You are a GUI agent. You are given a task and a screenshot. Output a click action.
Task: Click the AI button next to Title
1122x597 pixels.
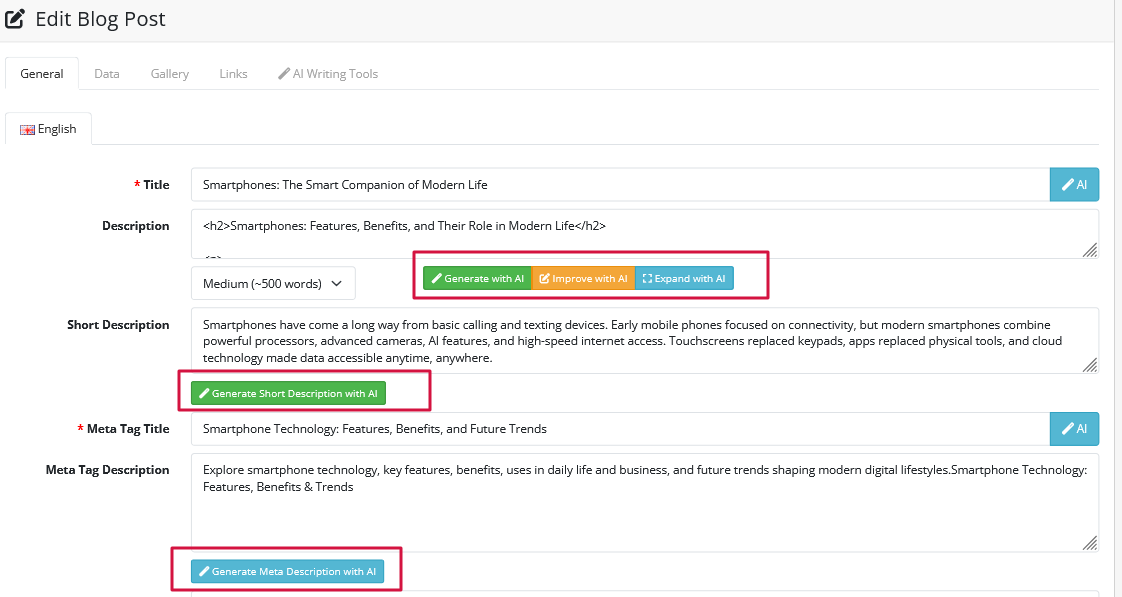(1074, 185)
